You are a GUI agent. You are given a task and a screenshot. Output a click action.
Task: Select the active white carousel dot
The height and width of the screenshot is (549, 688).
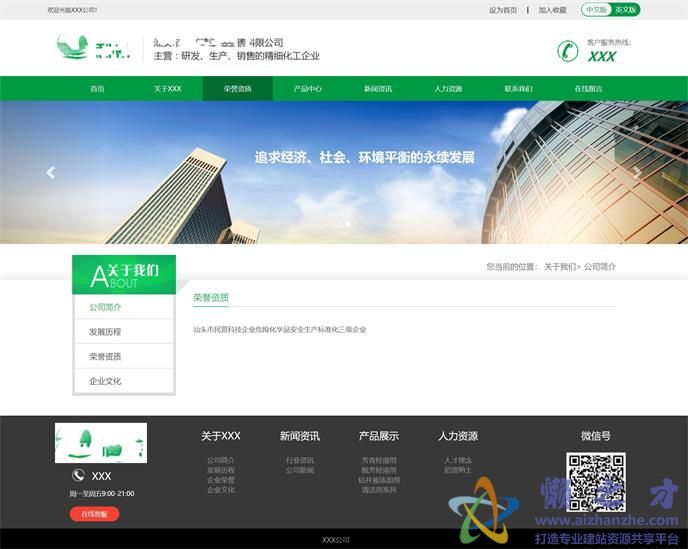[x=348, y=224]
